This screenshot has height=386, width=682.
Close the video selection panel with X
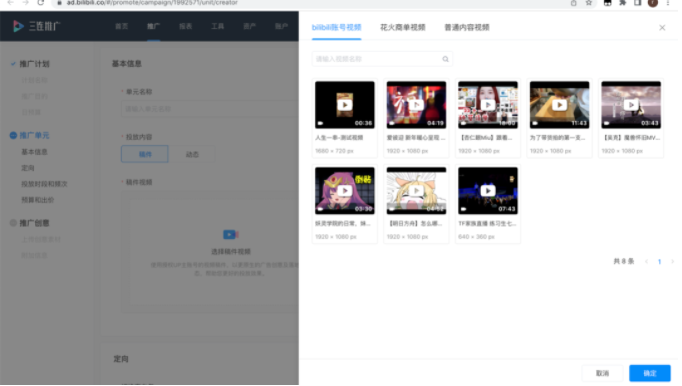click(x=662, y=28)
